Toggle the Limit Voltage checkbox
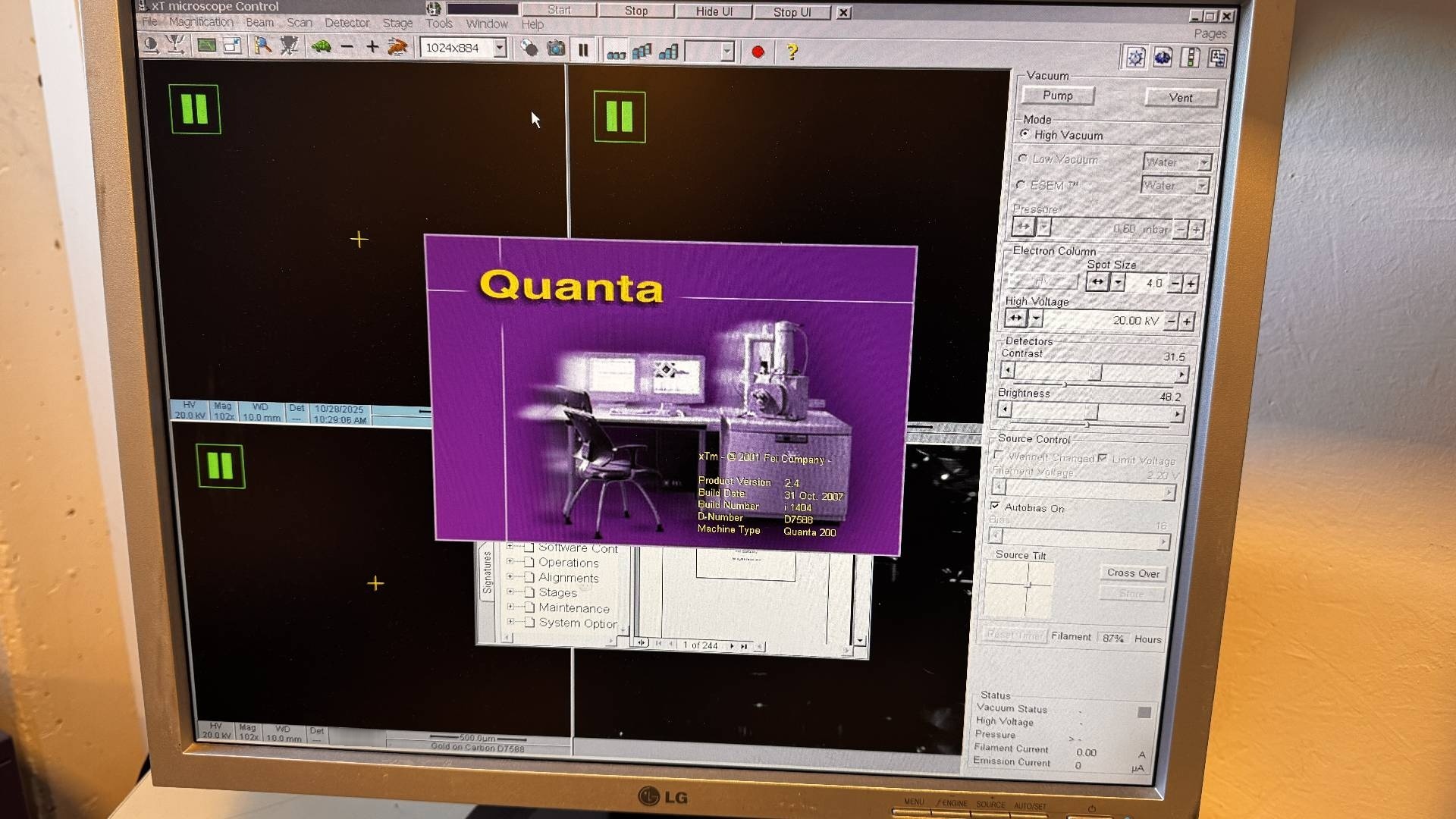Viewport: 1456px width, 819px height. pyautogui.click(x=1102, y=457)
